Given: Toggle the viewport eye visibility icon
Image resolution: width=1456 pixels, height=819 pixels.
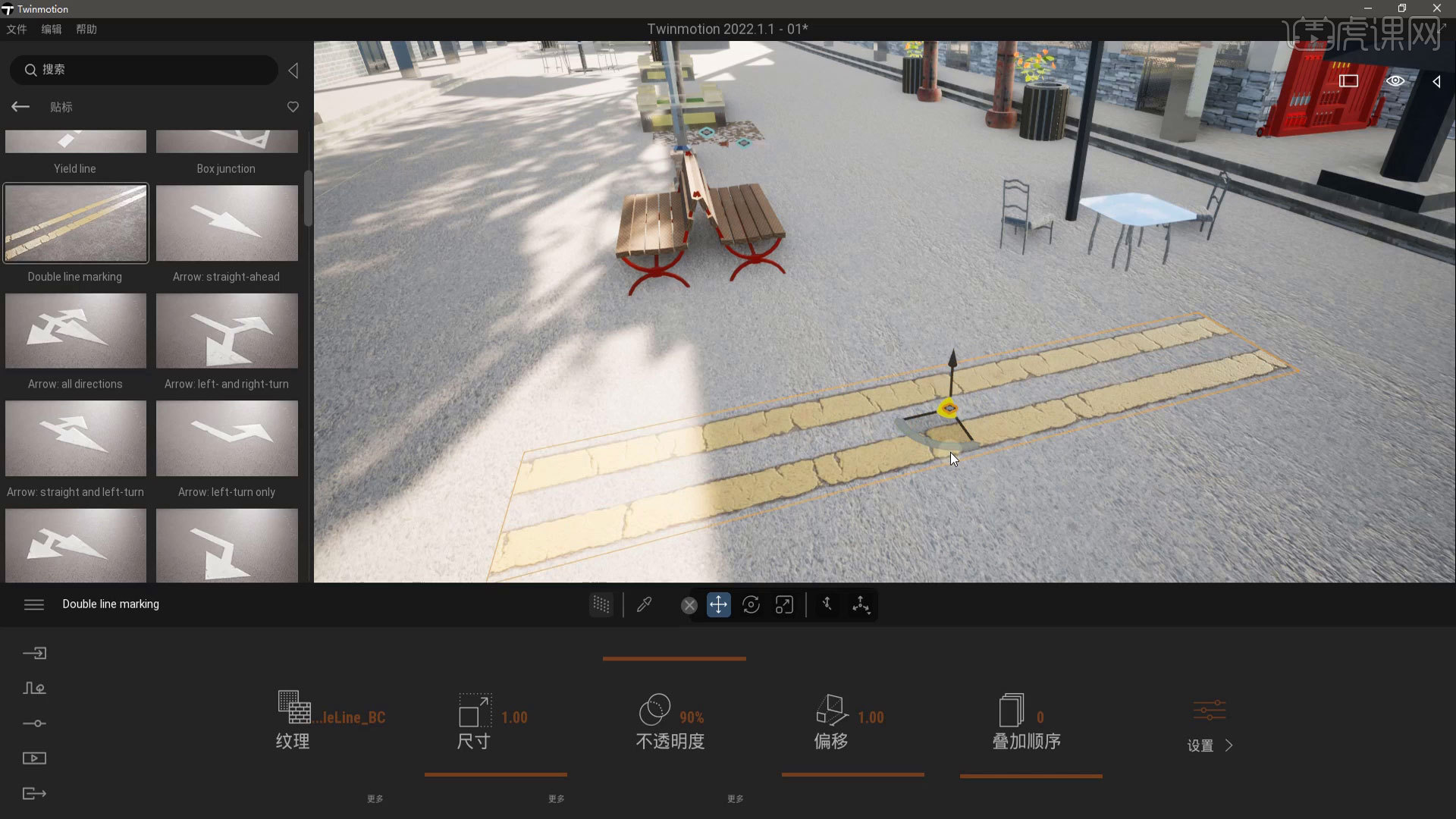Looking at the screenshot, I should point(1395,81).
